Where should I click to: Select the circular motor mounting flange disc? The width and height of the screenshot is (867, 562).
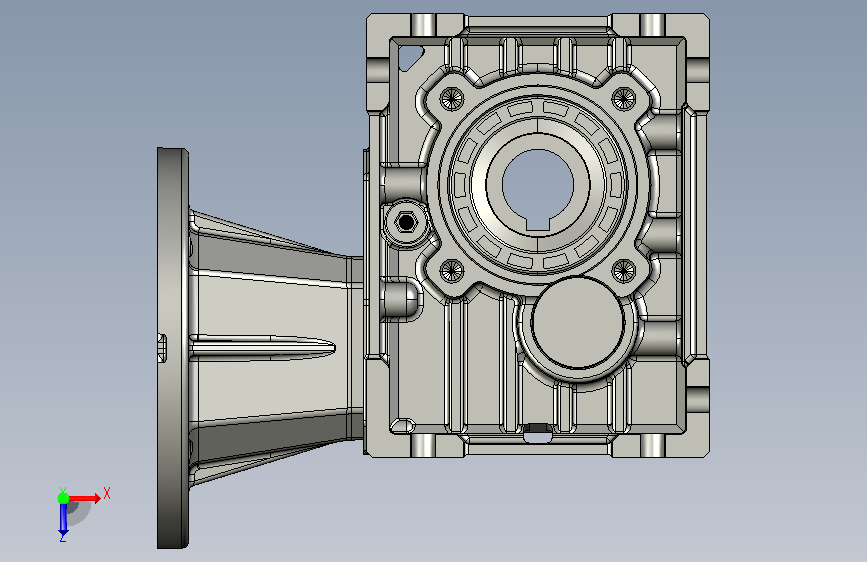coord(173,348)
